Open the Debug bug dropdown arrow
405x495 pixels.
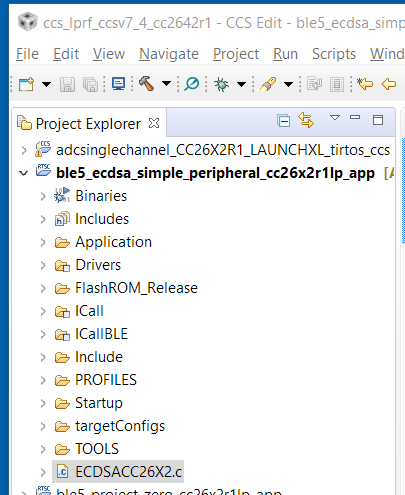(x=241, y=84)
